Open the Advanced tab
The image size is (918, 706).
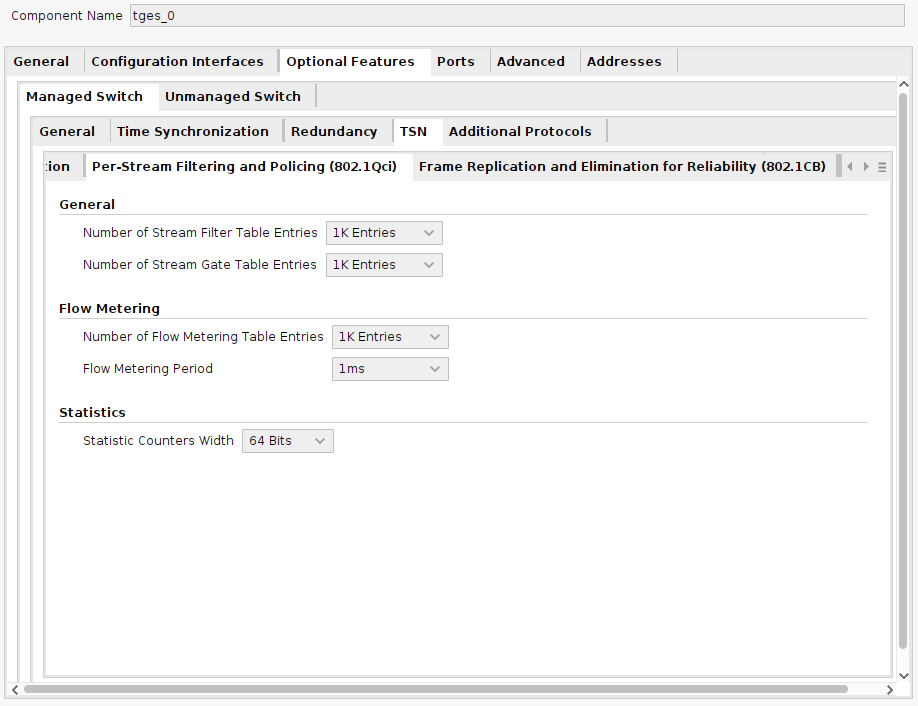(530, 61)
